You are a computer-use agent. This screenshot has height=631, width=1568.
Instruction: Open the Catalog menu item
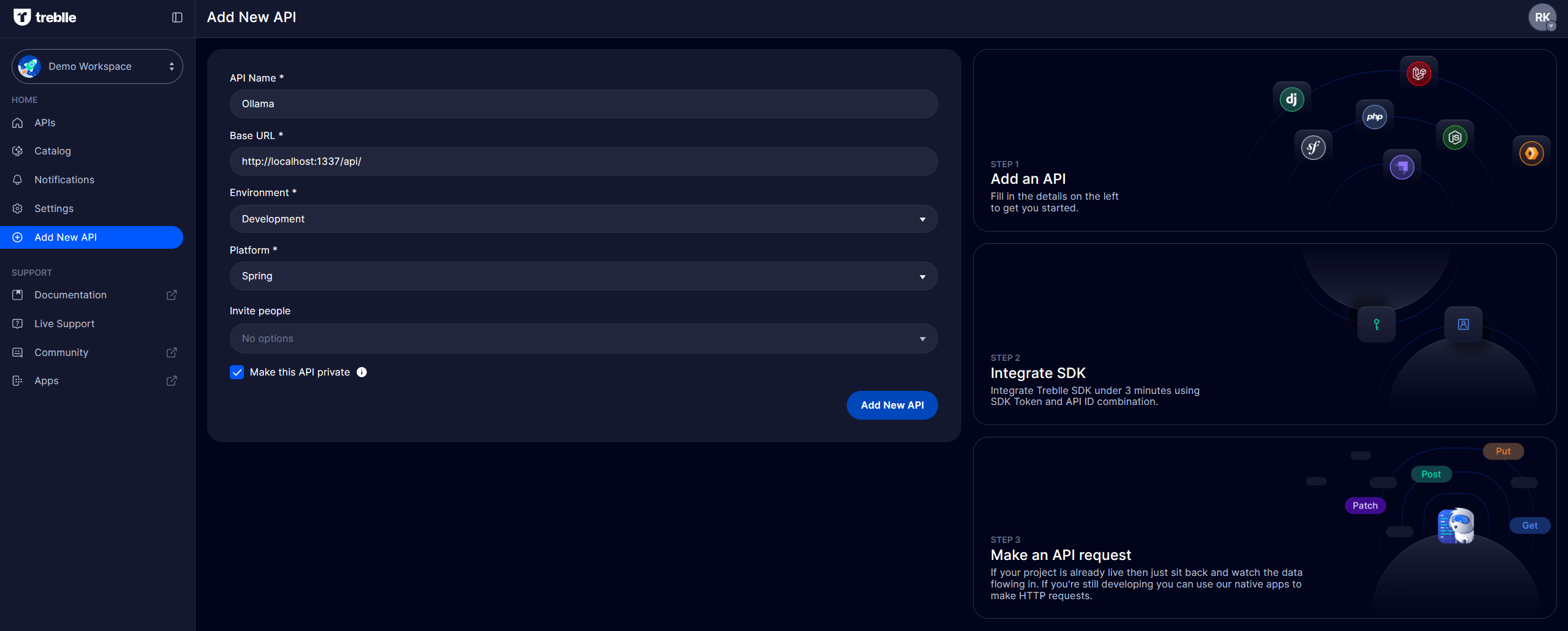coord(92,151)
